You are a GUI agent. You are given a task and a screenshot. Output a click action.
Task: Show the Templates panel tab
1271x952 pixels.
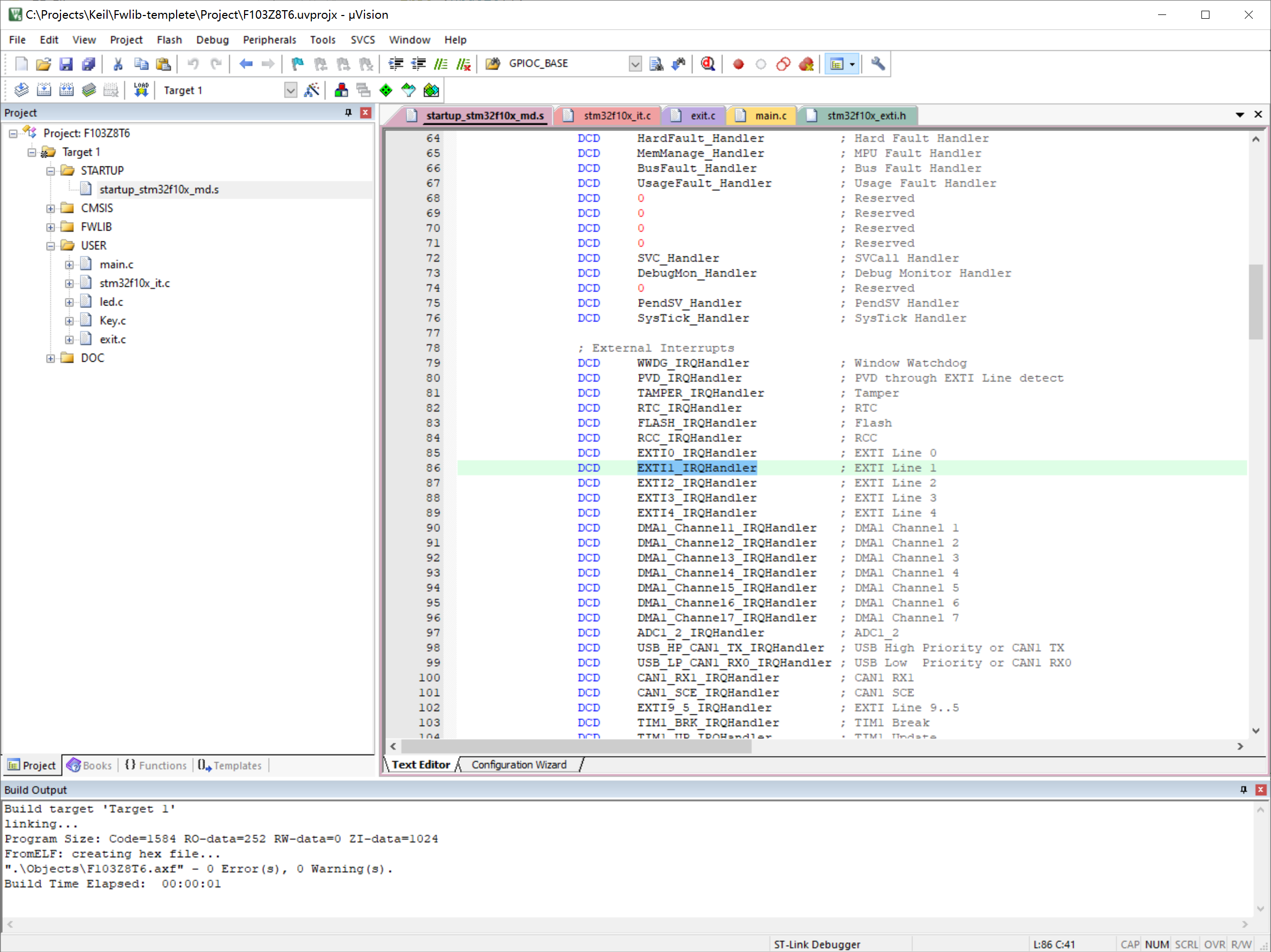230,765
